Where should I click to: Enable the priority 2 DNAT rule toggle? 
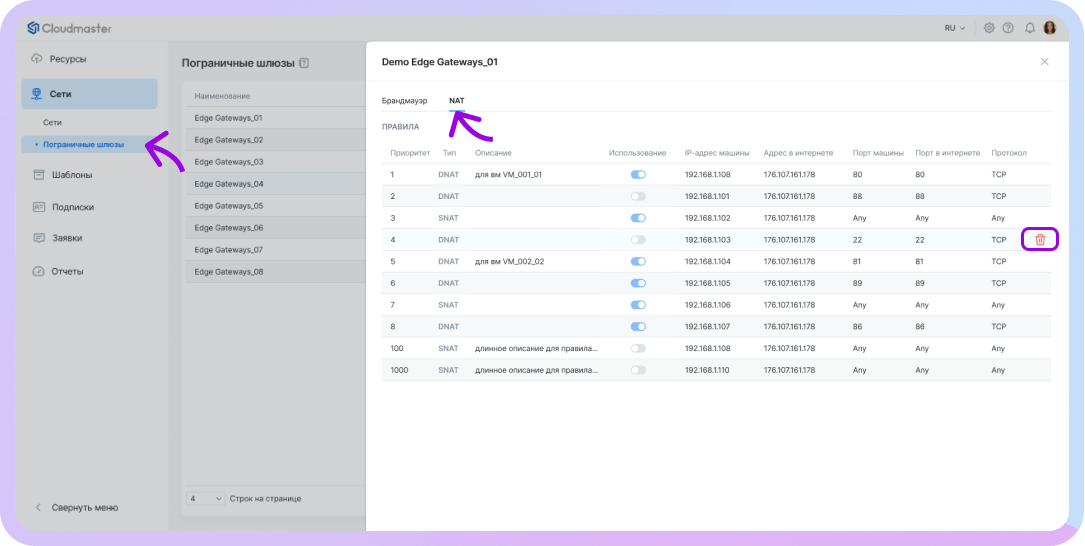pyautogui.click(x=638, y=196)
